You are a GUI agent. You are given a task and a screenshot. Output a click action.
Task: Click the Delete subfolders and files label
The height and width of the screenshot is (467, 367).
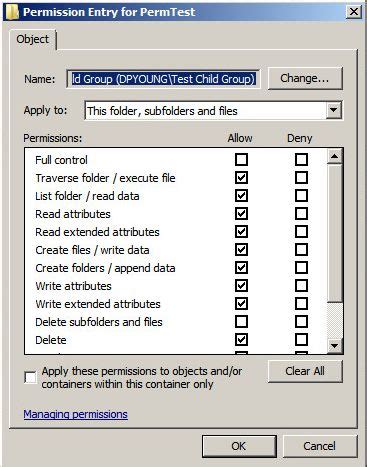(x=99, y=322)
